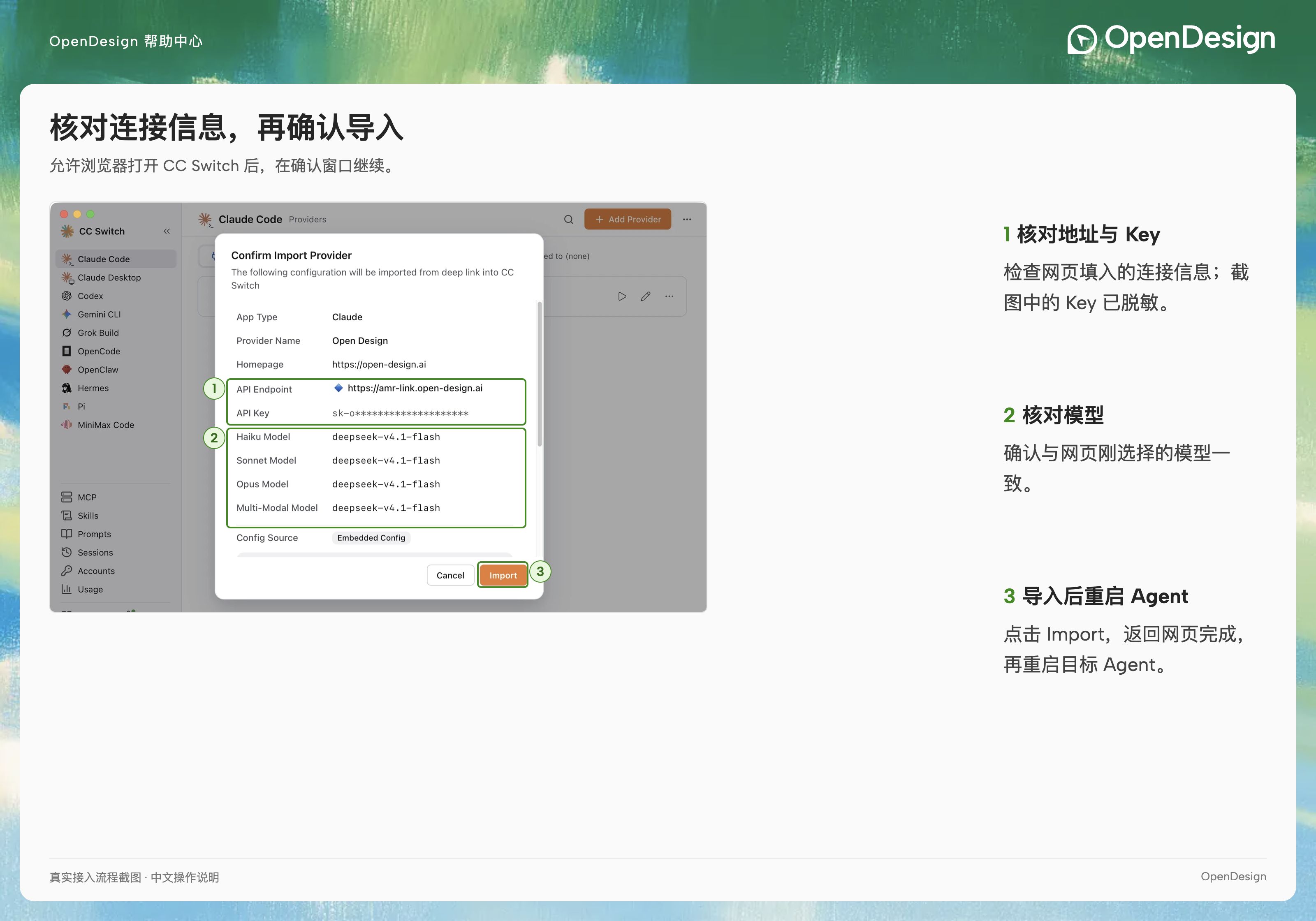The width and height of the screenshot is (1316, 921).
Task: Click the API Endpoint URL value
Action: (415, 388)
